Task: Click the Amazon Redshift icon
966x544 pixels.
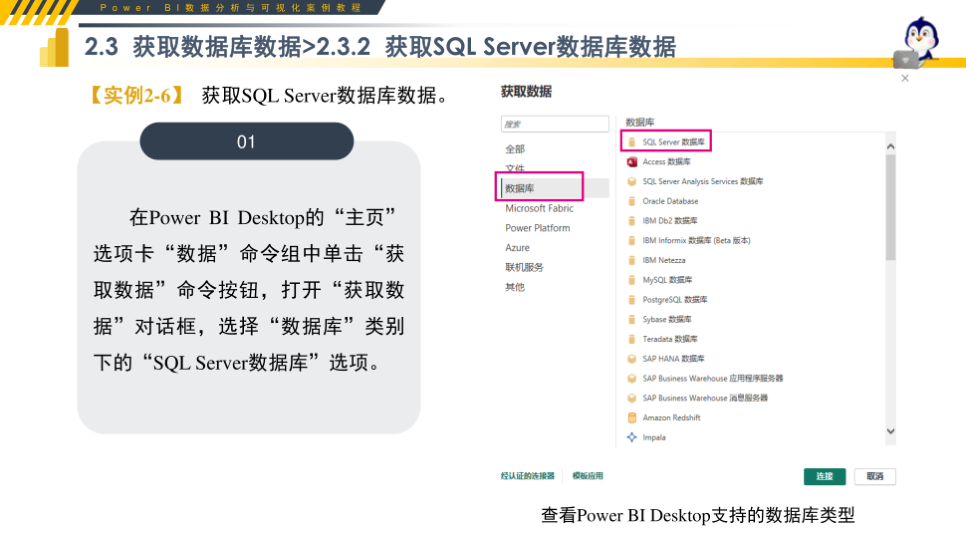Action: [x=631, y=418]
